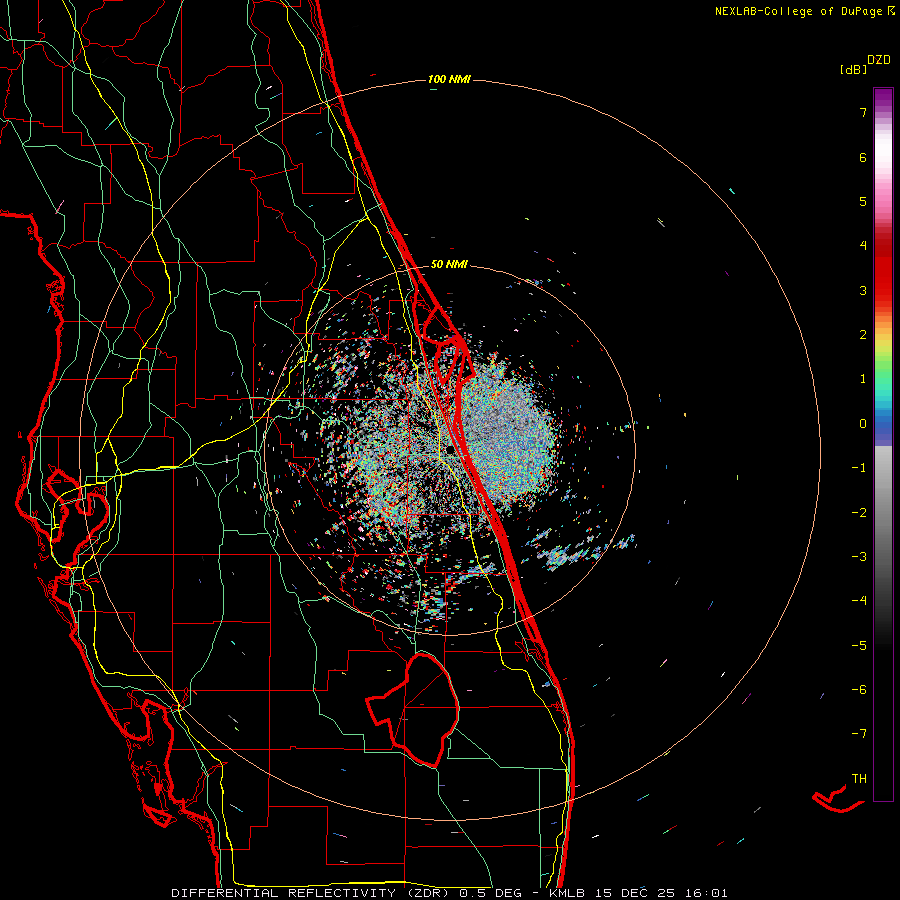Click the colorbar value "-6"
Image resolution: width=900 pixels, height=900 pixels.
859,690
